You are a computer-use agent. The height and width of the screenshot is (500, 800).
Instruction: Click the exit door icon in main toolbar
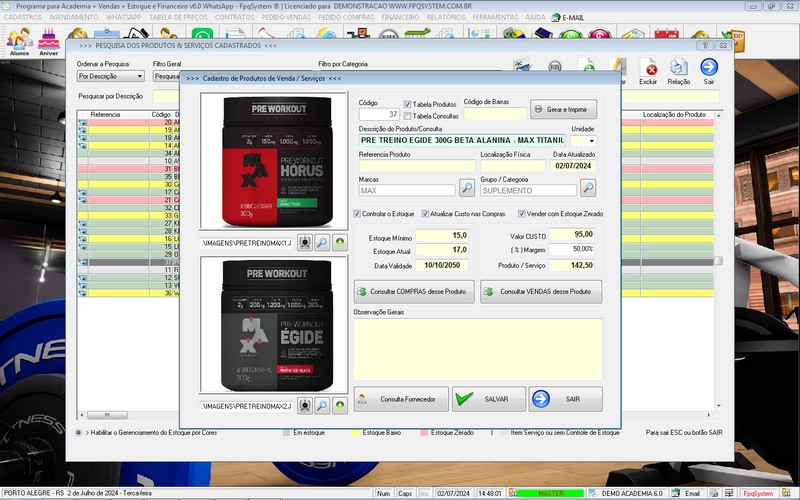733,40
